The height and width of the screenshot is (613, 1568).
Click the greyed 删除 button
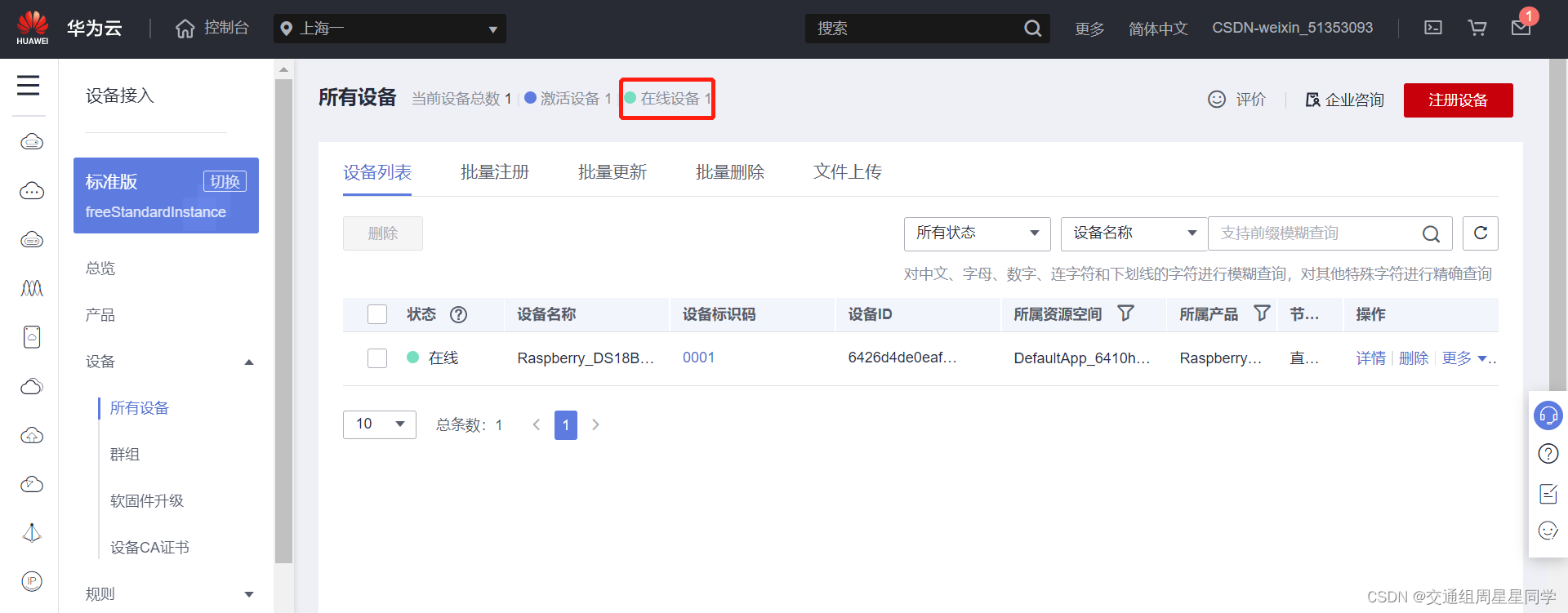(x=383, y=233)
